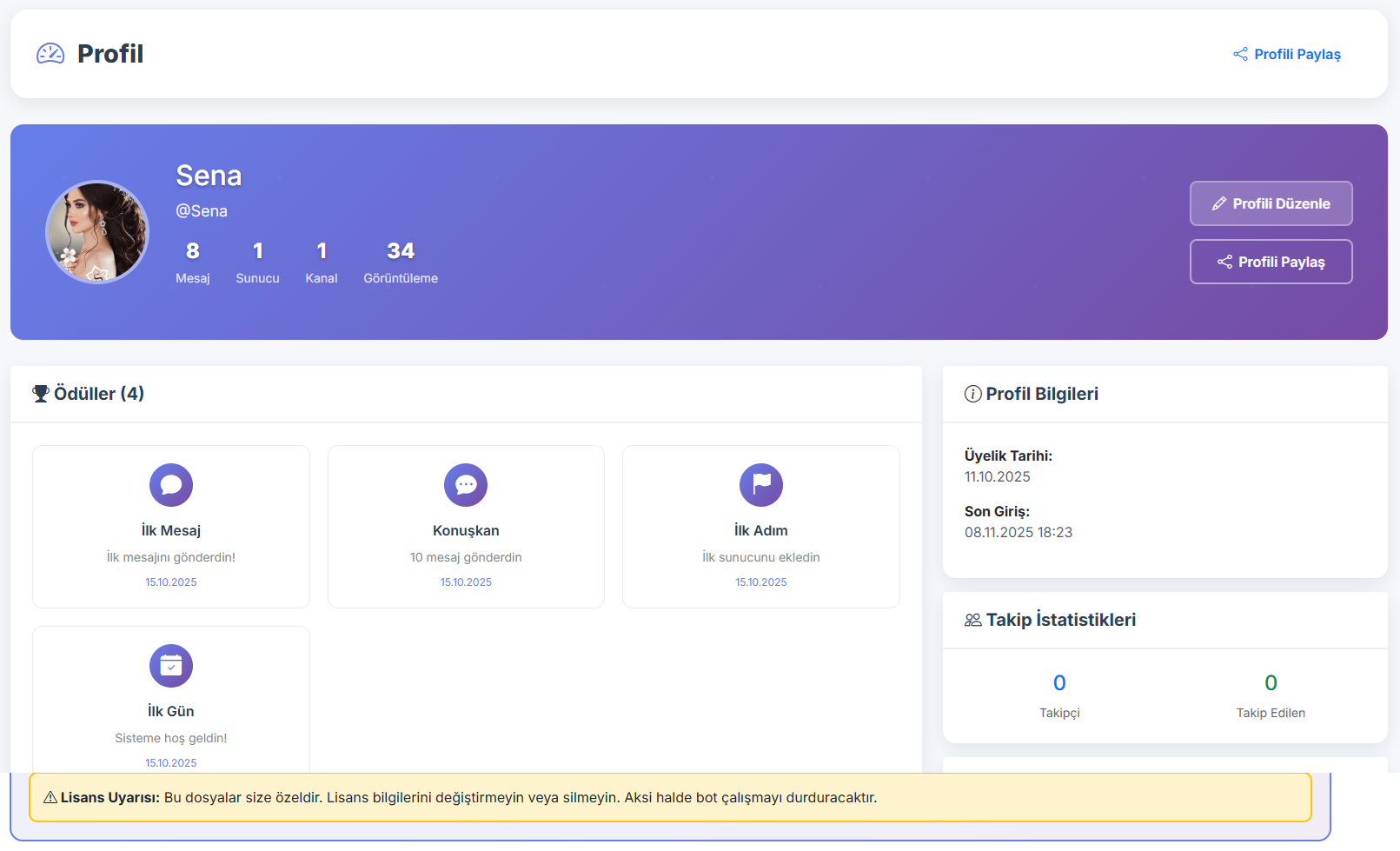
Task: Select the 34 Görüntüleme statistic
Action: (401, 263)
